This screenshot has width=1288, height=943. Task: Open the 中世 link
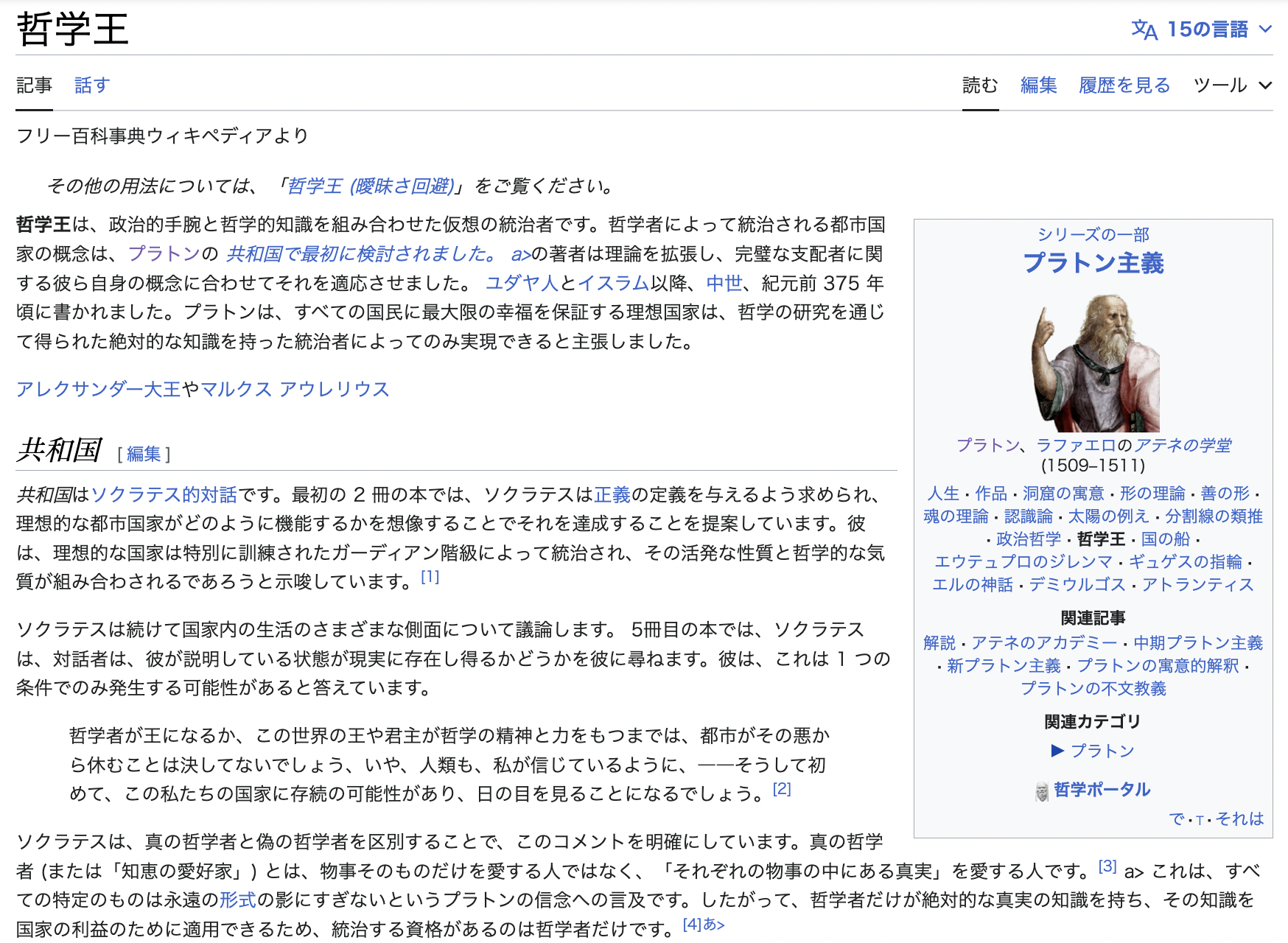(724, 283)
